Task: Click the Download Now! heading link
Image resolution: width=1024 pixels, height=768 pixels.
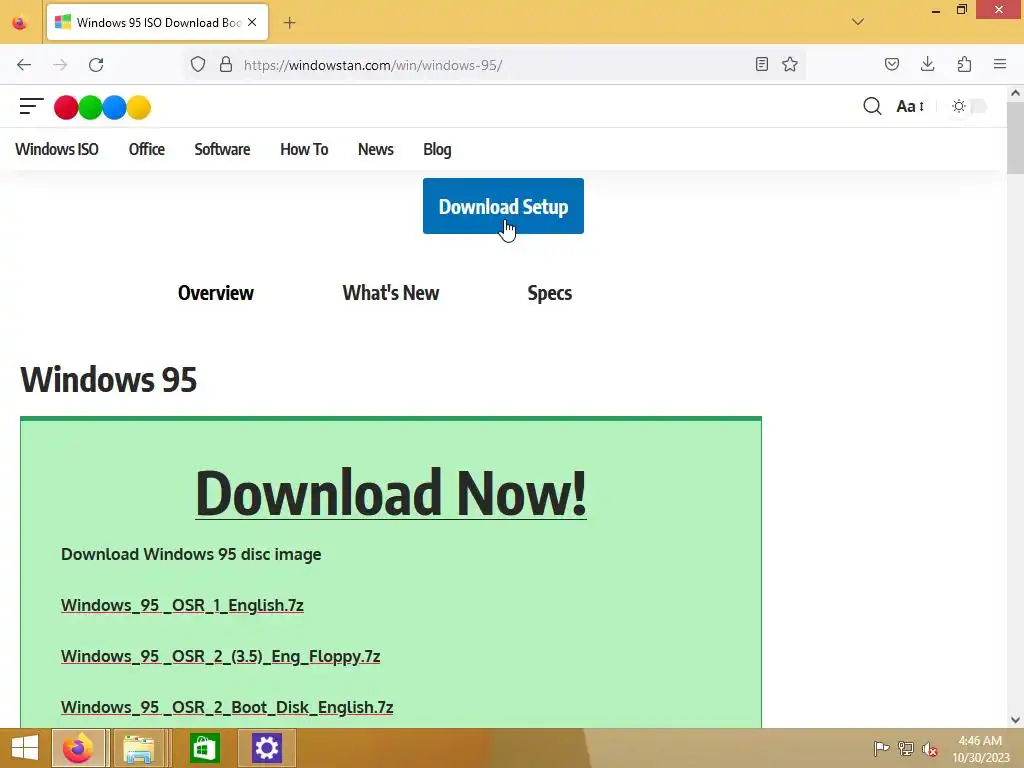Action: click(391, 493)
